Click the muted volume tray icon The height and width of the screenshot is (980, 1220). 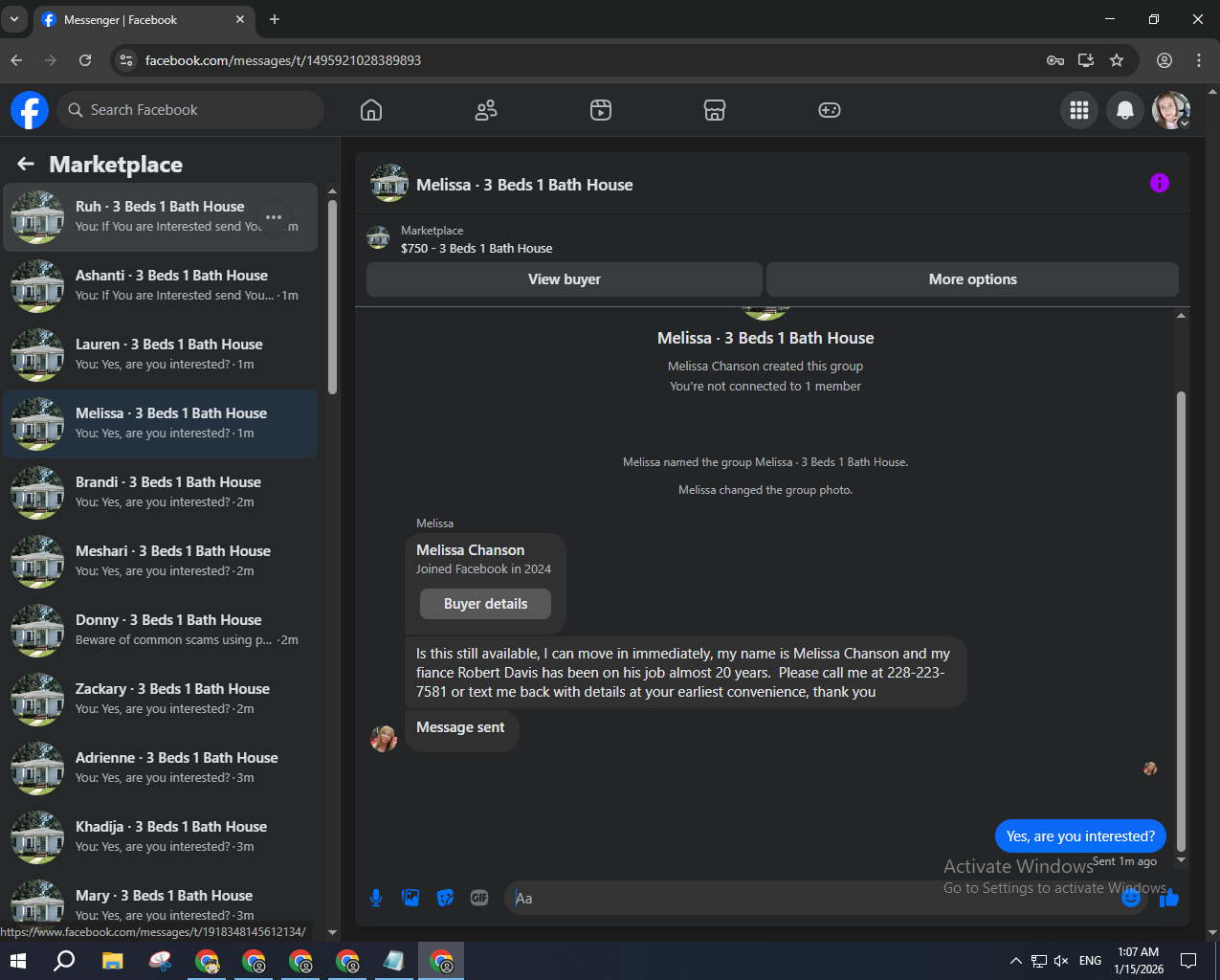pos(1061,961)
